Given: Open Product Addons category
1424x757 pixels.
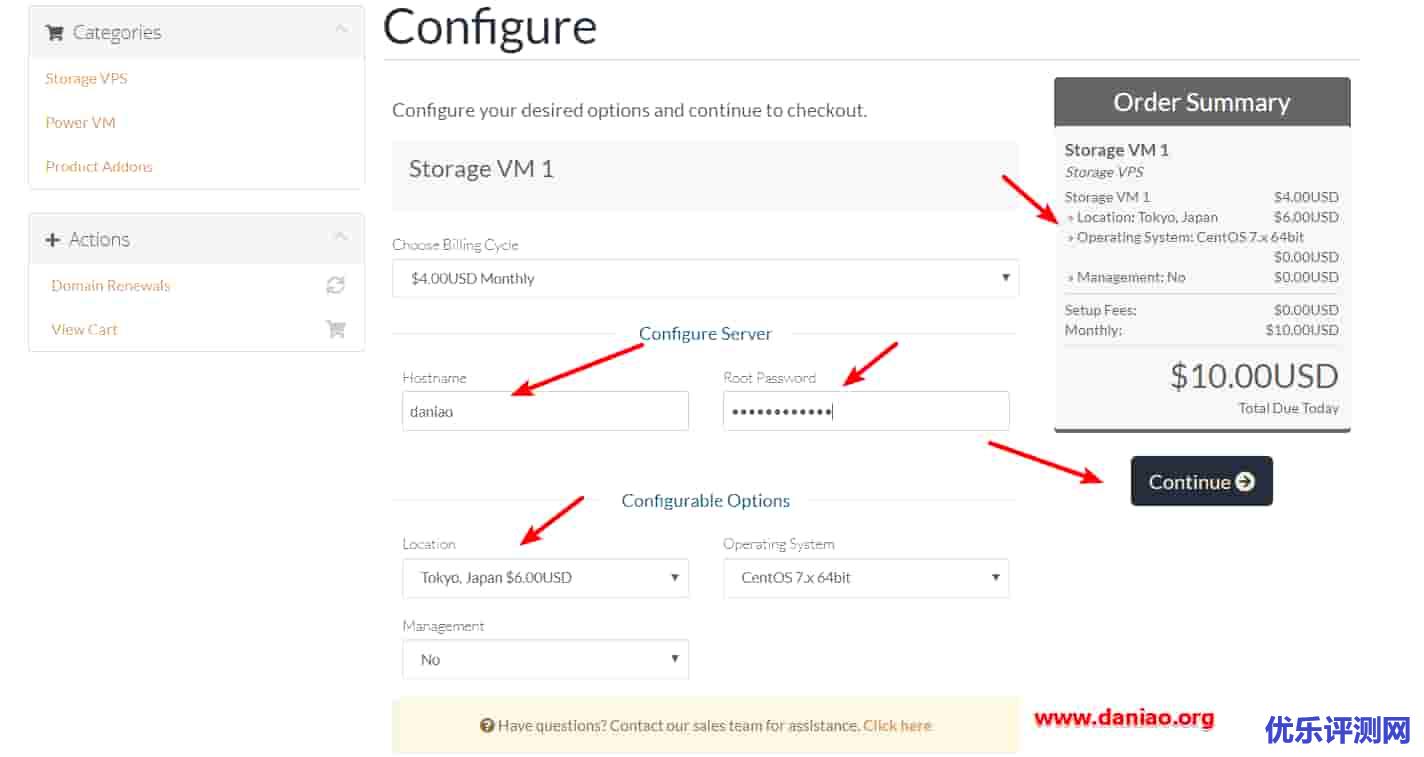Looking at the screenshot, I should (99, 167).
